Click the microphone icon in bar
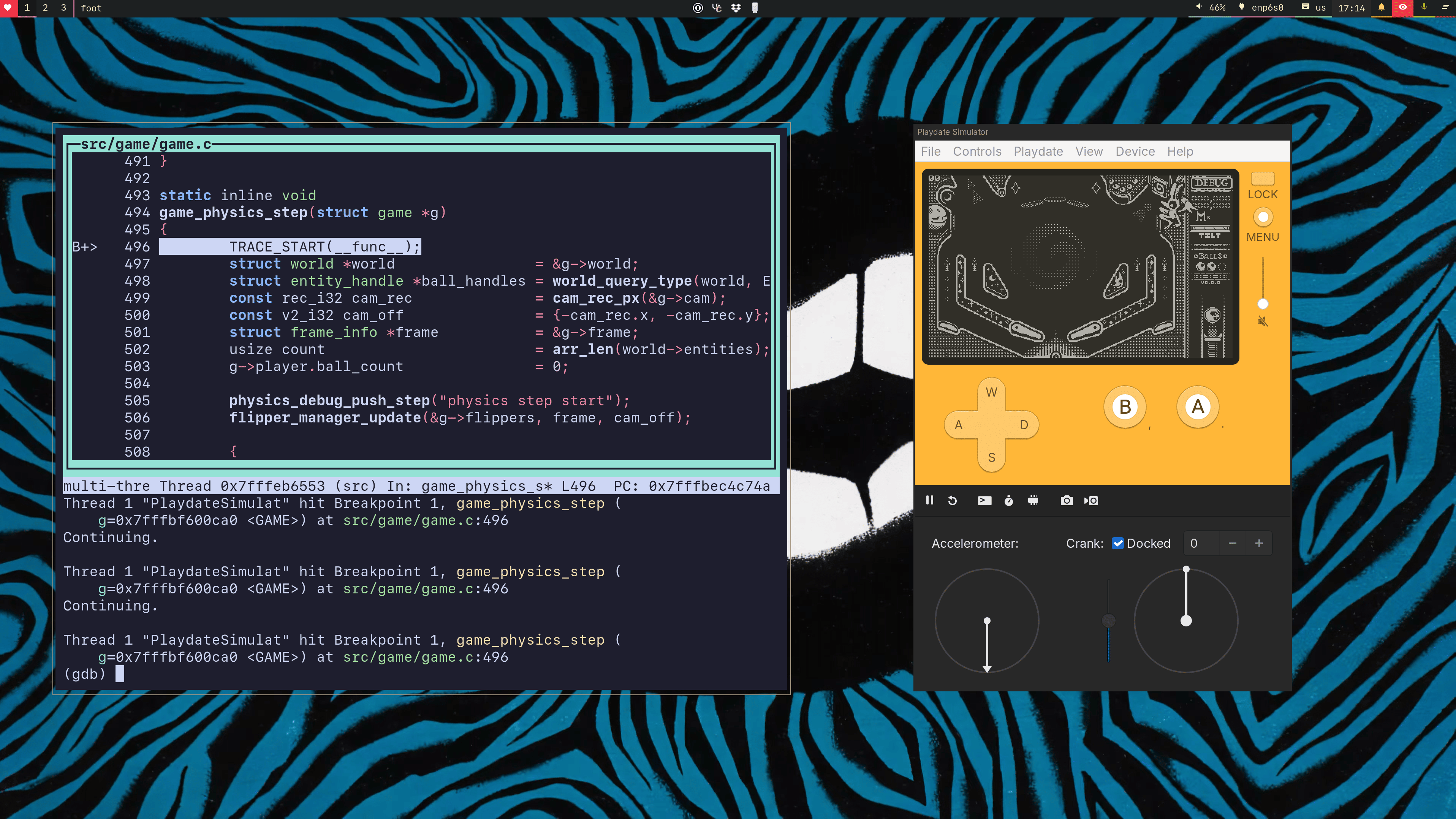Image resolution: width=1456 pixels, height=819 pixels. (x=1424, y=8)
